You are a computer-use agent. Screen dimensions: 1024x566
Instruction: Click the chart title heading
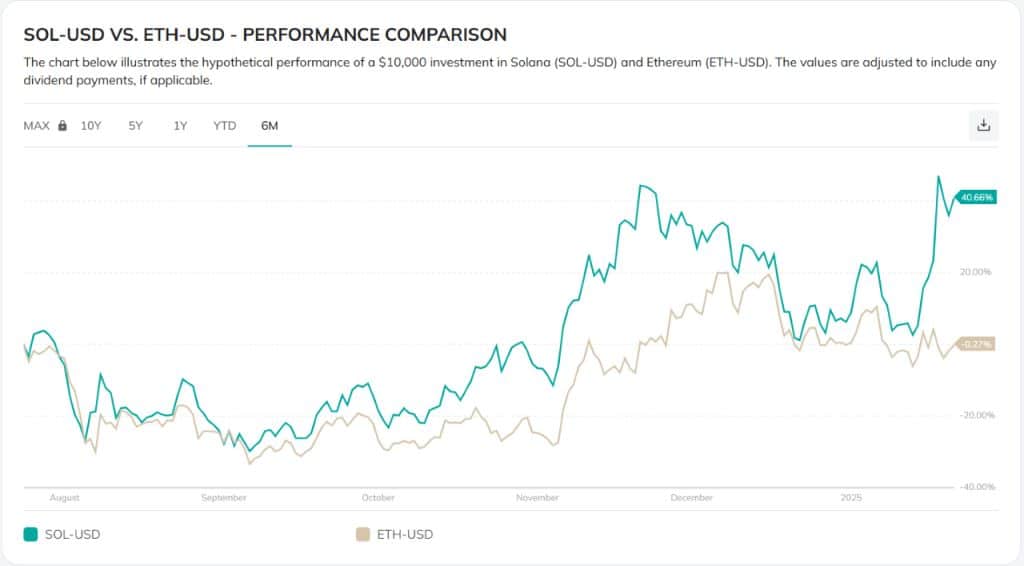click(265, 35)
